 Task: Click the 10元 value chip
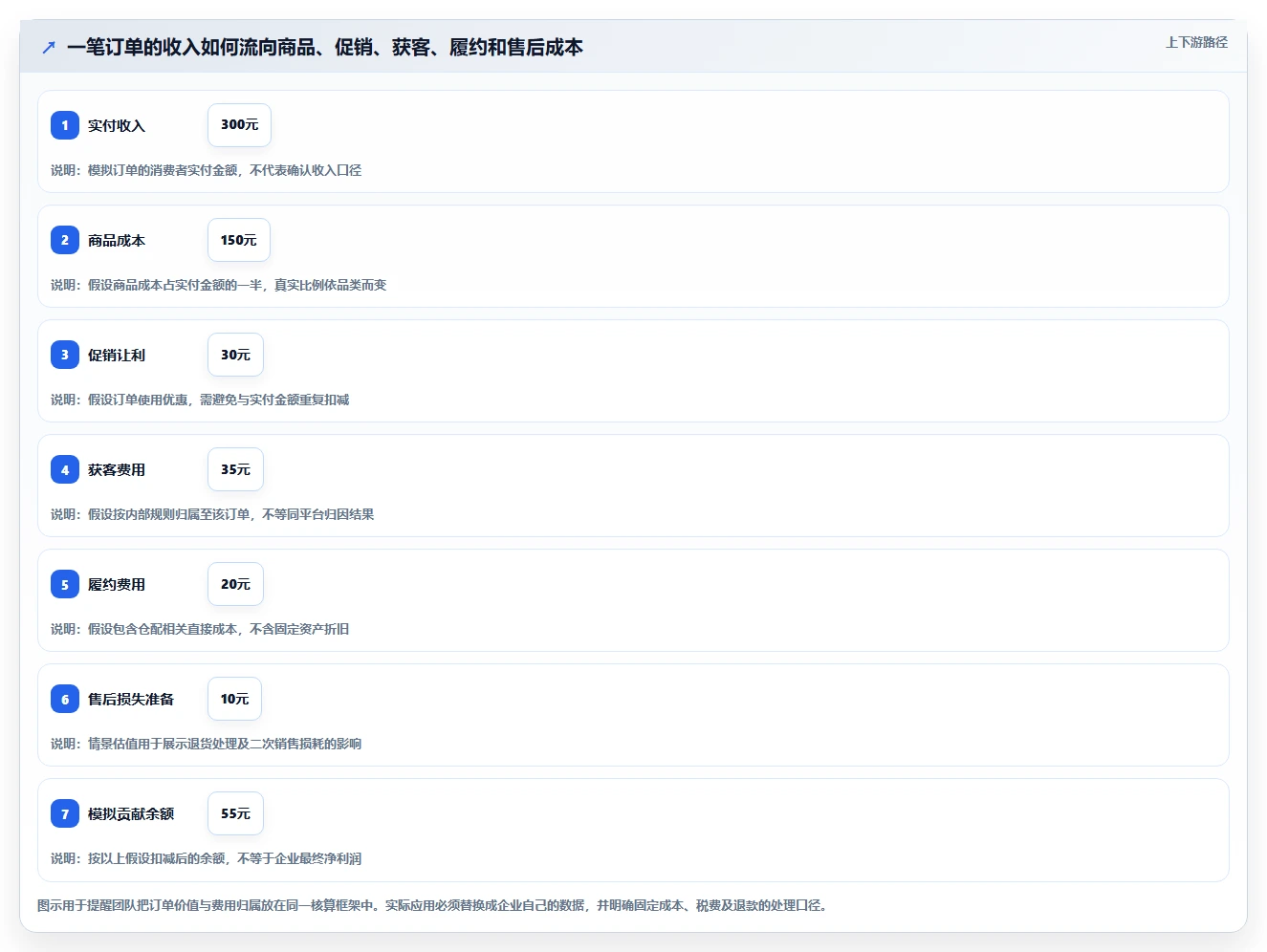[234, 699]
